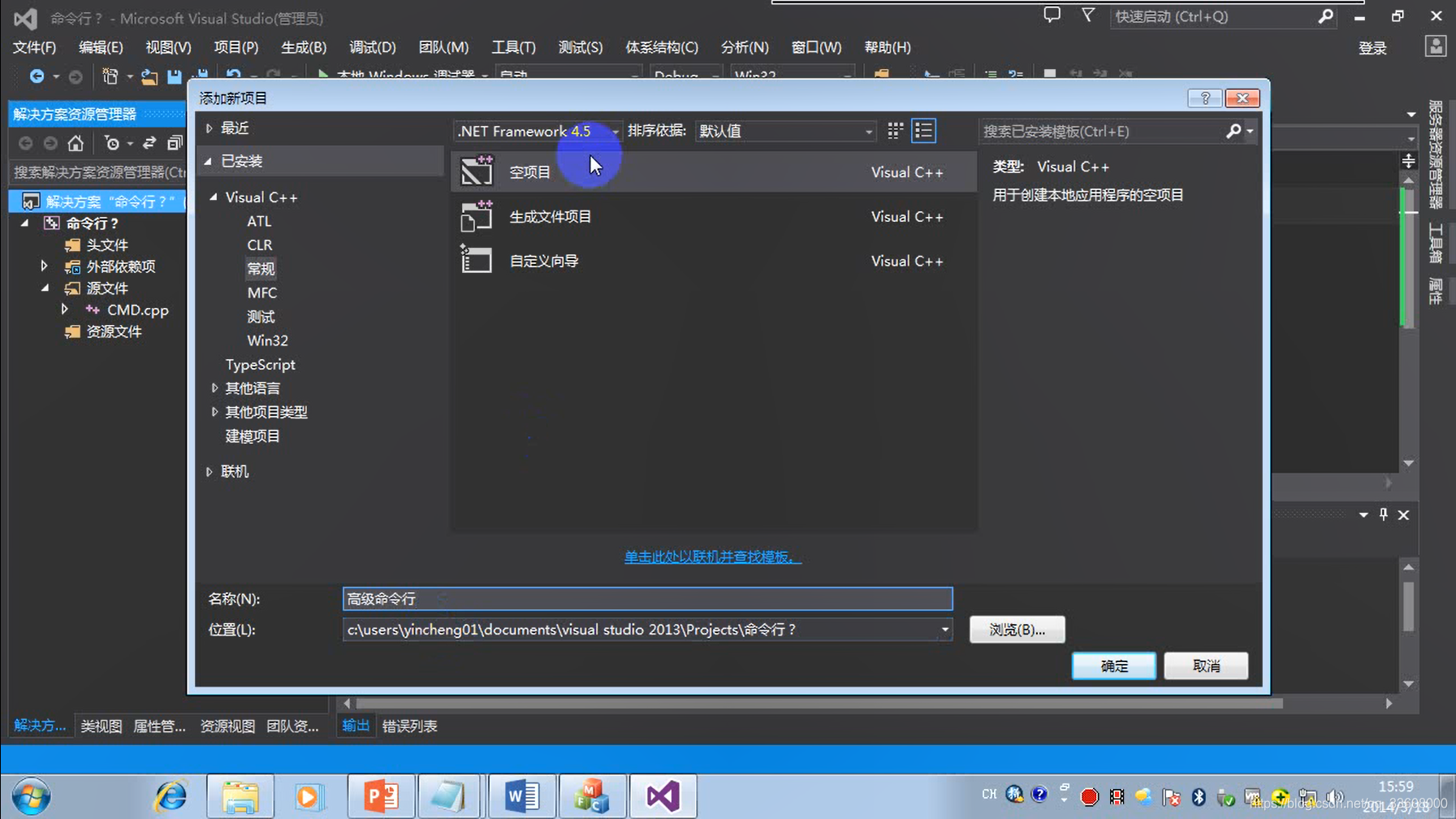Image resolution: width=1456 pixels, height=819 pixels.
Task: Click the Open File toolbar icon
Action: tap(149, 76)
